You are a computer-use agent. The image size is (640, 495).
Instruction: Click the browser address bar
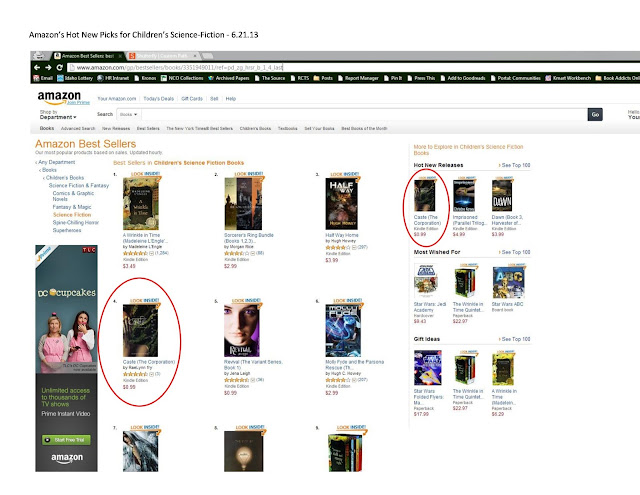[351, 67]
